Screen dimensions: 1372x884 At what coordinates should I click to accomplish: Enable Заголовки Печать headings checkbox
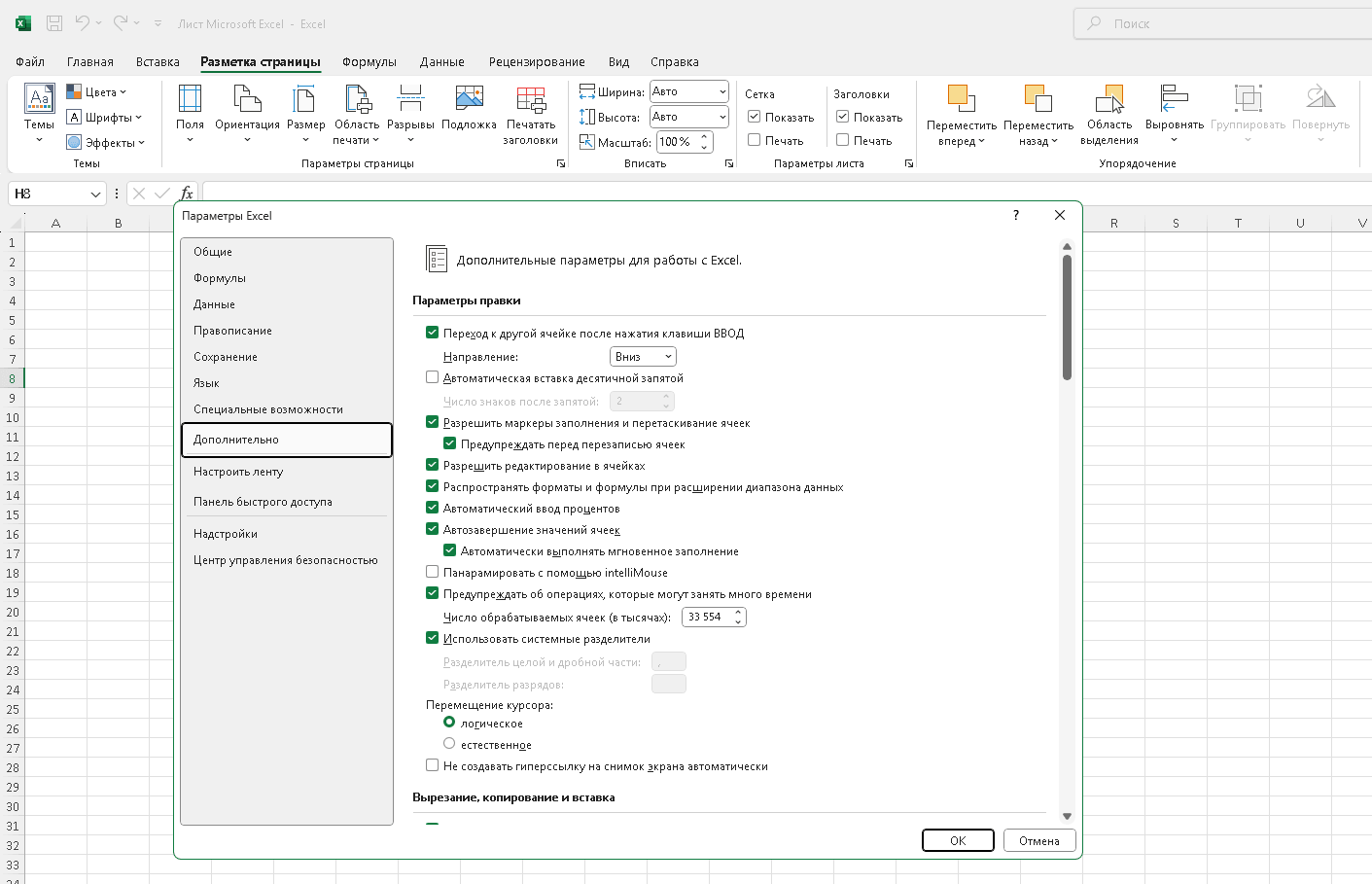tap(842, 140)
